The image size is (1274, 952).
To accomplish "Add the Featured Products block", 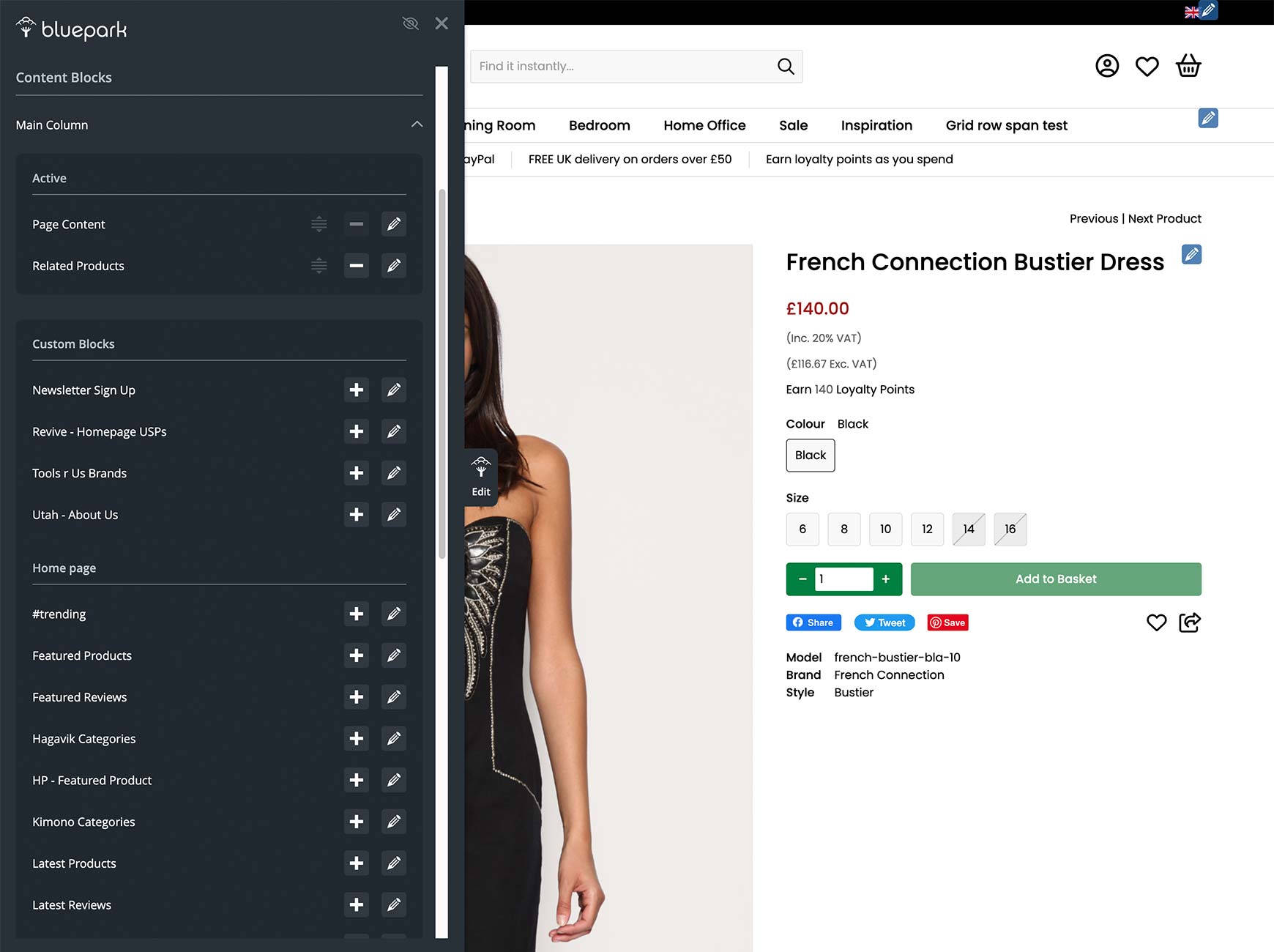I will [x=357, y=655].
